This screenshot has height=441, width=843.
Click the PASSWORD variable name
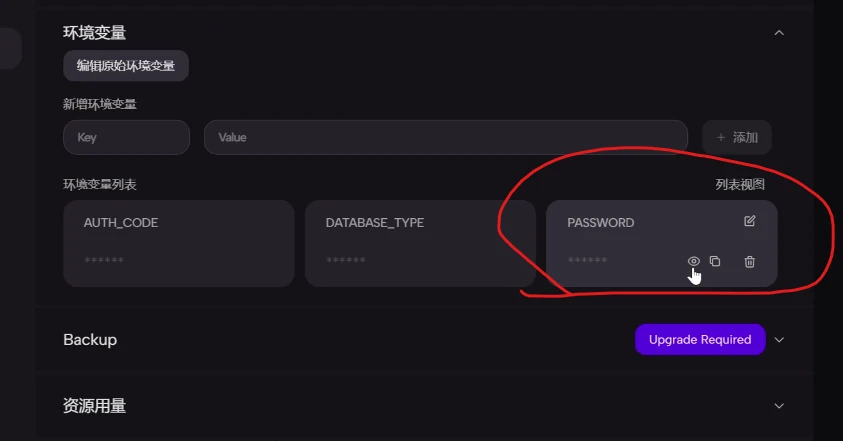[601, 223]
